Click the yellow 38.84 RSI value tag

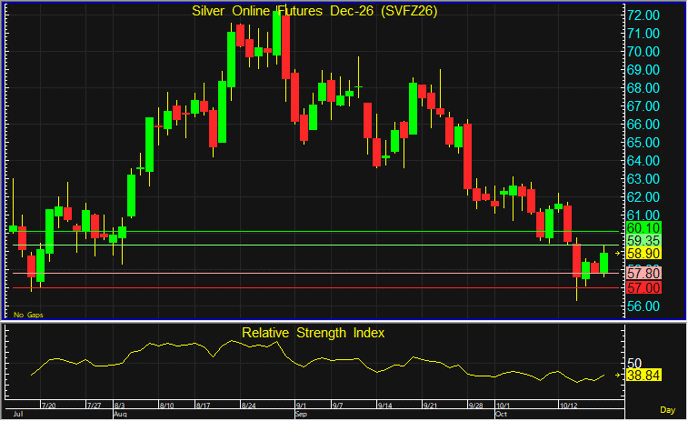644,375
